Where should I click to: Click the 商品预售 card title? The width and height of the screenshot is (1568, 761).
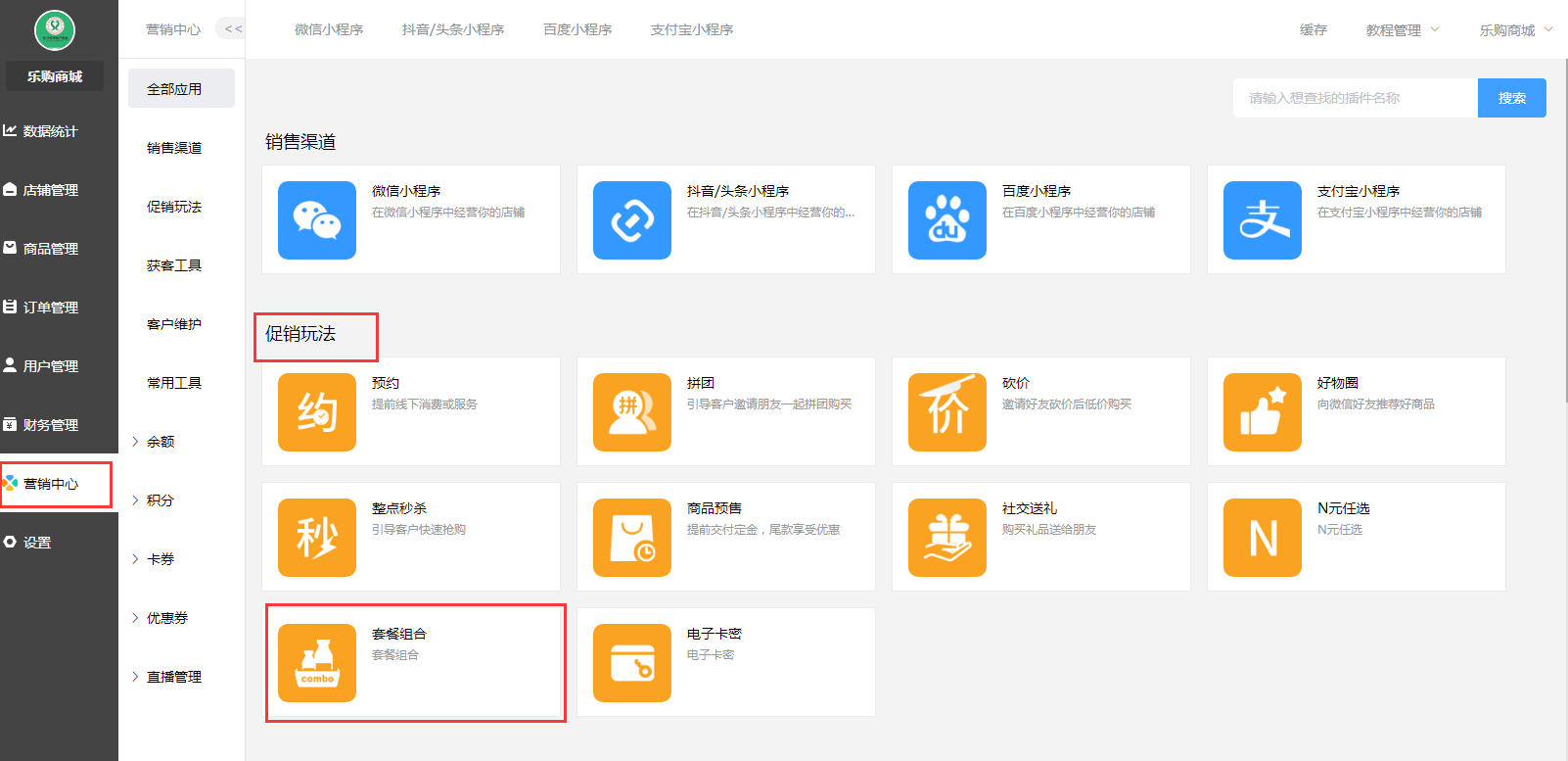coord(715,508)
